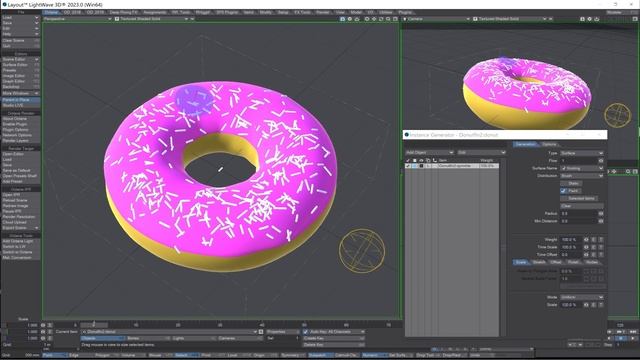Viewport: 640px width, 360px height.
Task: Switch to Generation tab in Instance Generator
Action: click(525, 144)
